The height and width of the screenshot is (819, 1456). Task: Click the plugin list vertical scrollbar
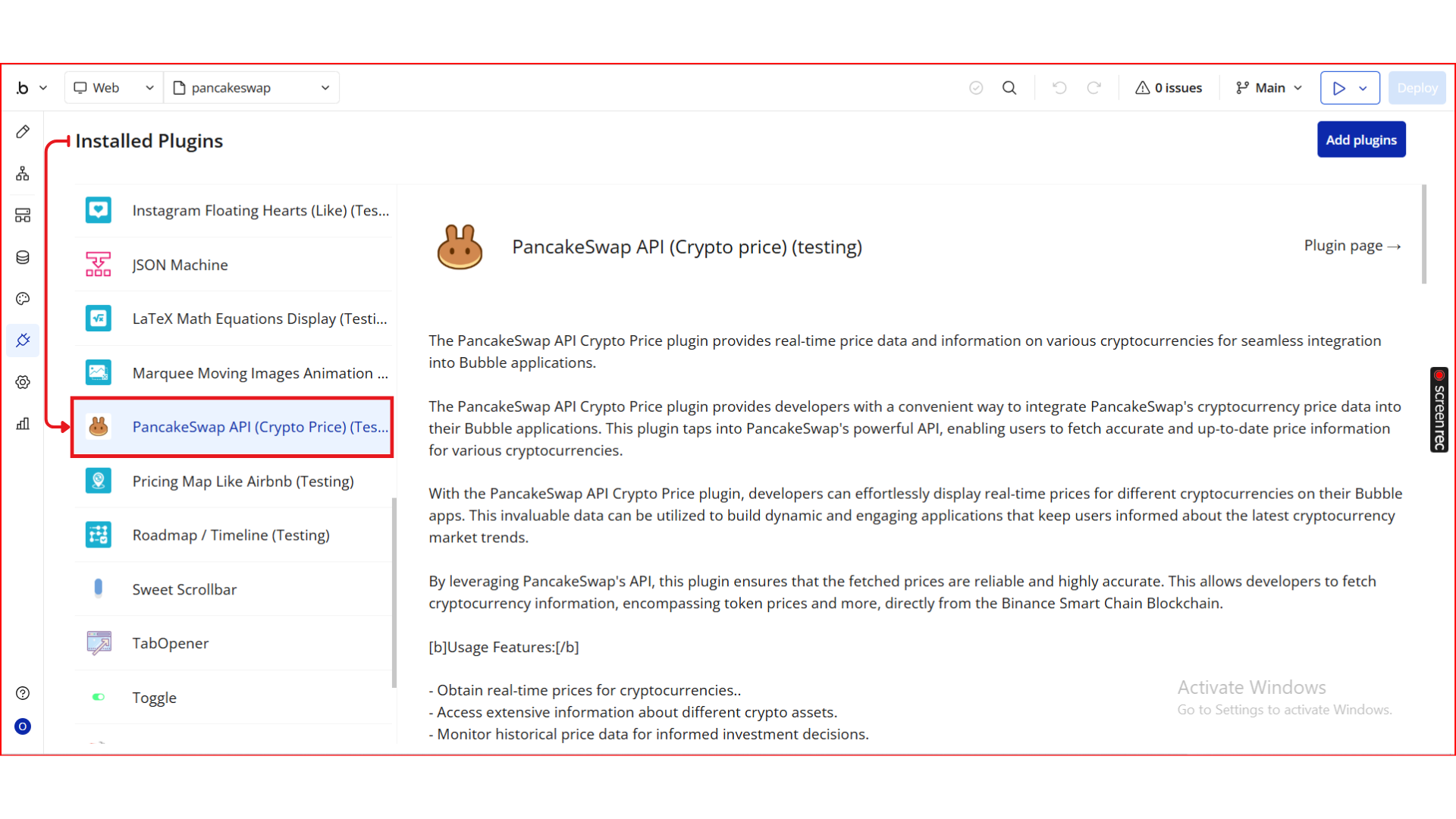pyautogui.click(x=394, y=591)
